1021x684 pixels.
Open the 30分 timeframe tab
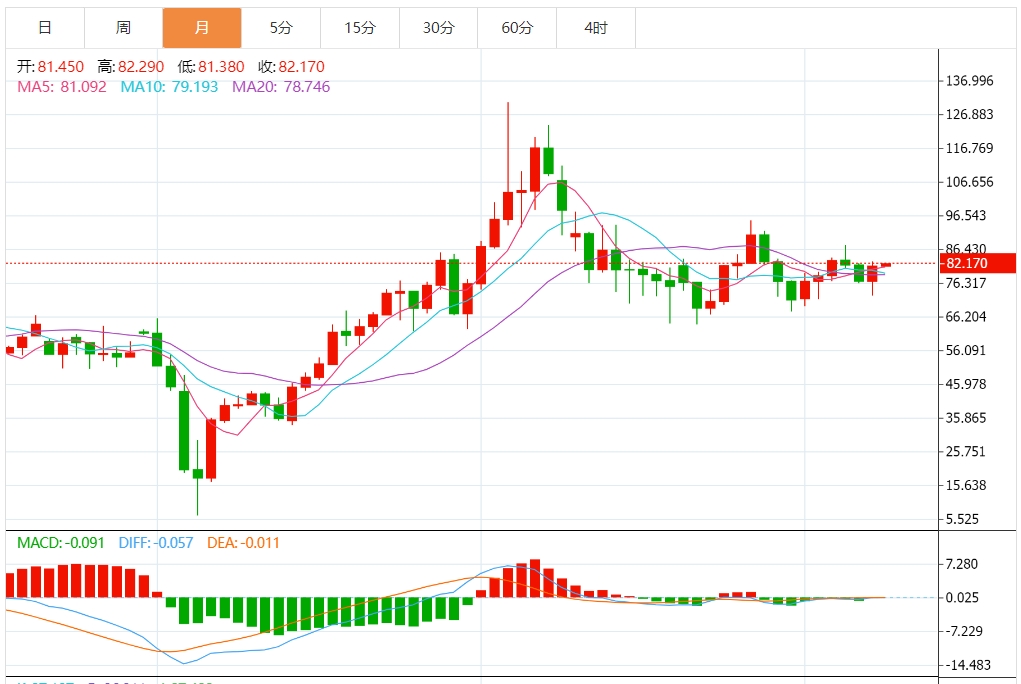[x=438, y=28]
